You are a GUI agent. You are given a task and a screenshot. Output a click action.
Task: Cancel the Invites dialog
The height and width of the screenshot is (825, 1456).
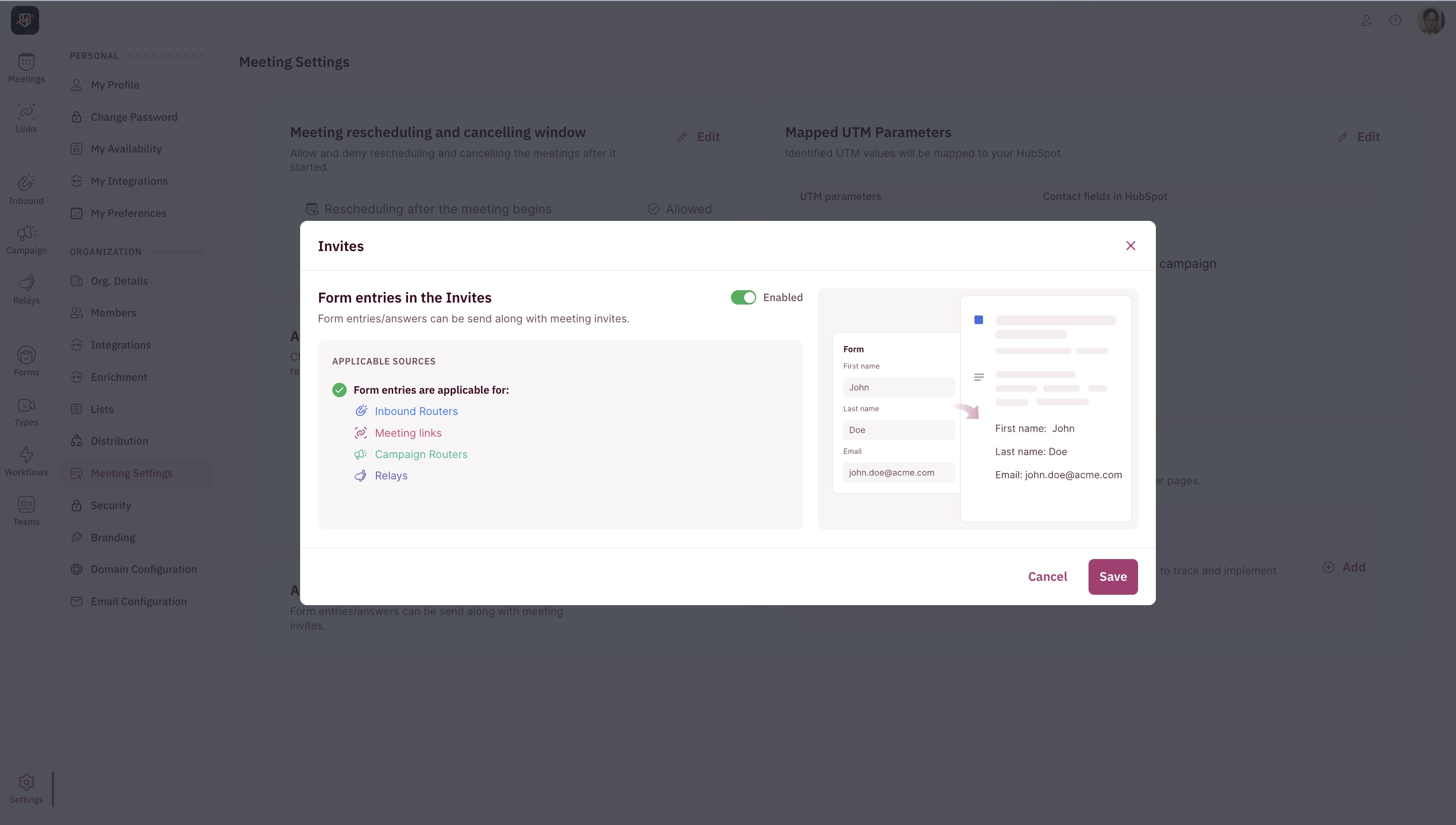1047,577
